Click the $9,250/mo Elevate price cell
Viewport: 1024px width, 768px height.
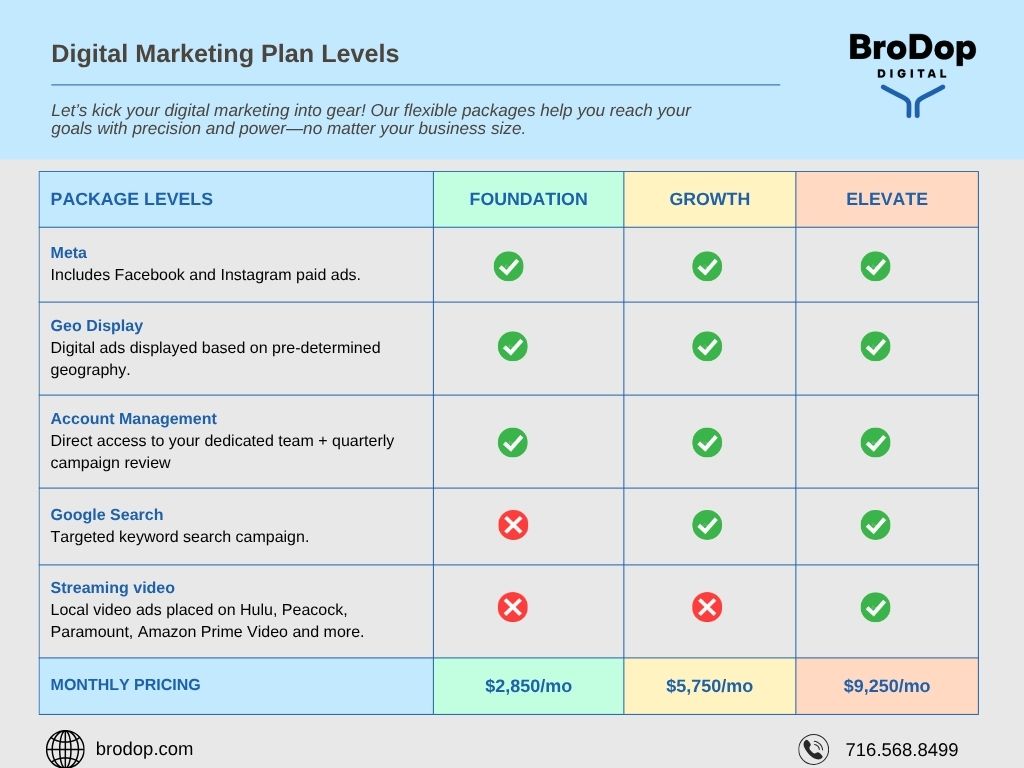click(886, 686)
